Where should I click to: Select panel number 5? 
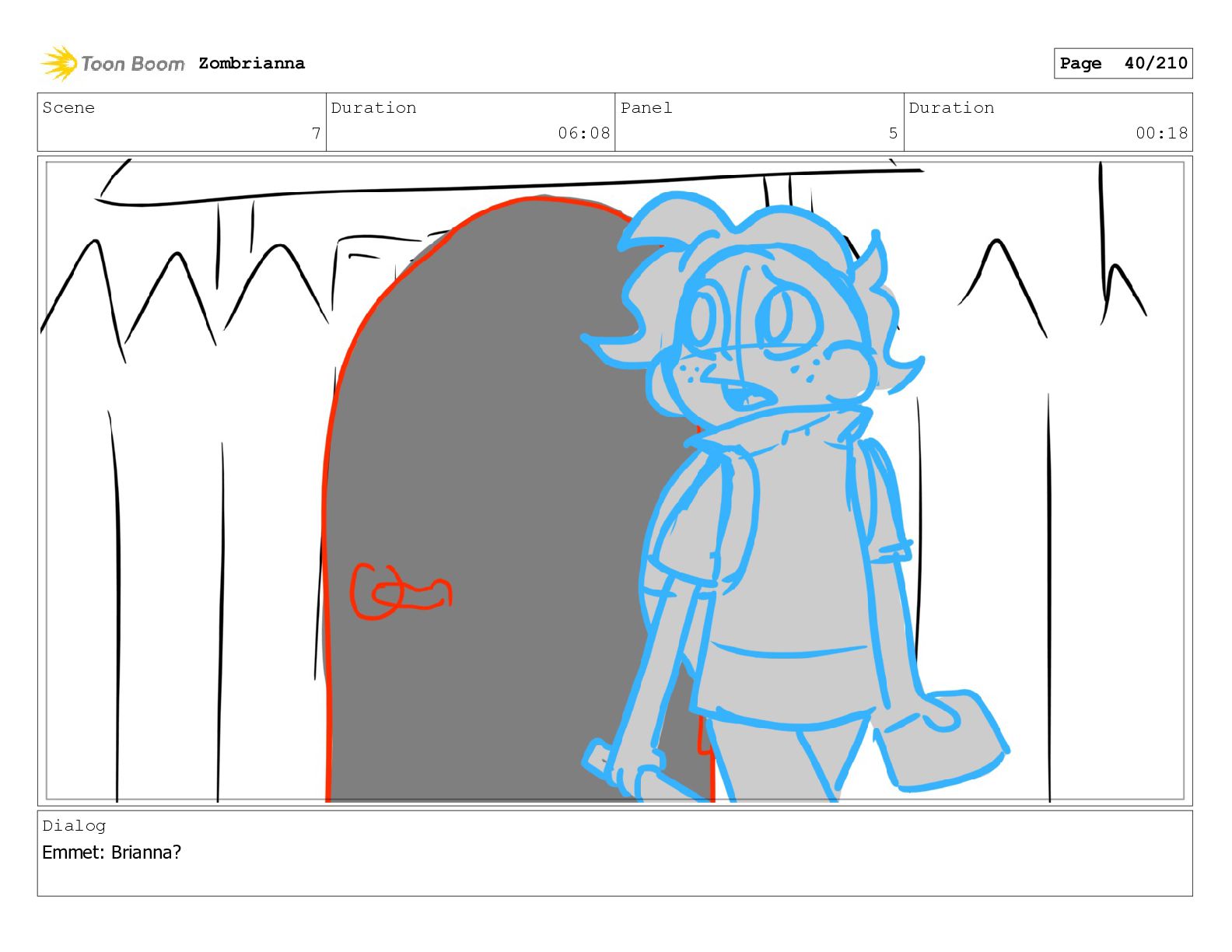coord(893,134)
